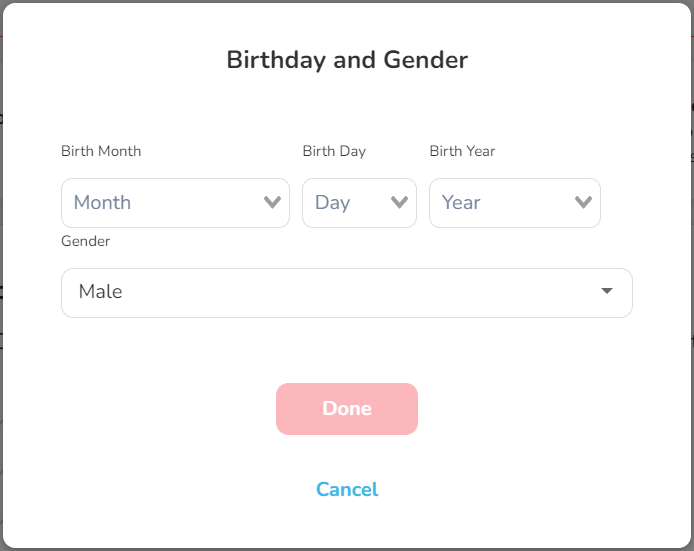Screen dimensions: 694x551
Task: Click the "Day" placeholder text
Action: pyautogui.click(x=332, y=202)
